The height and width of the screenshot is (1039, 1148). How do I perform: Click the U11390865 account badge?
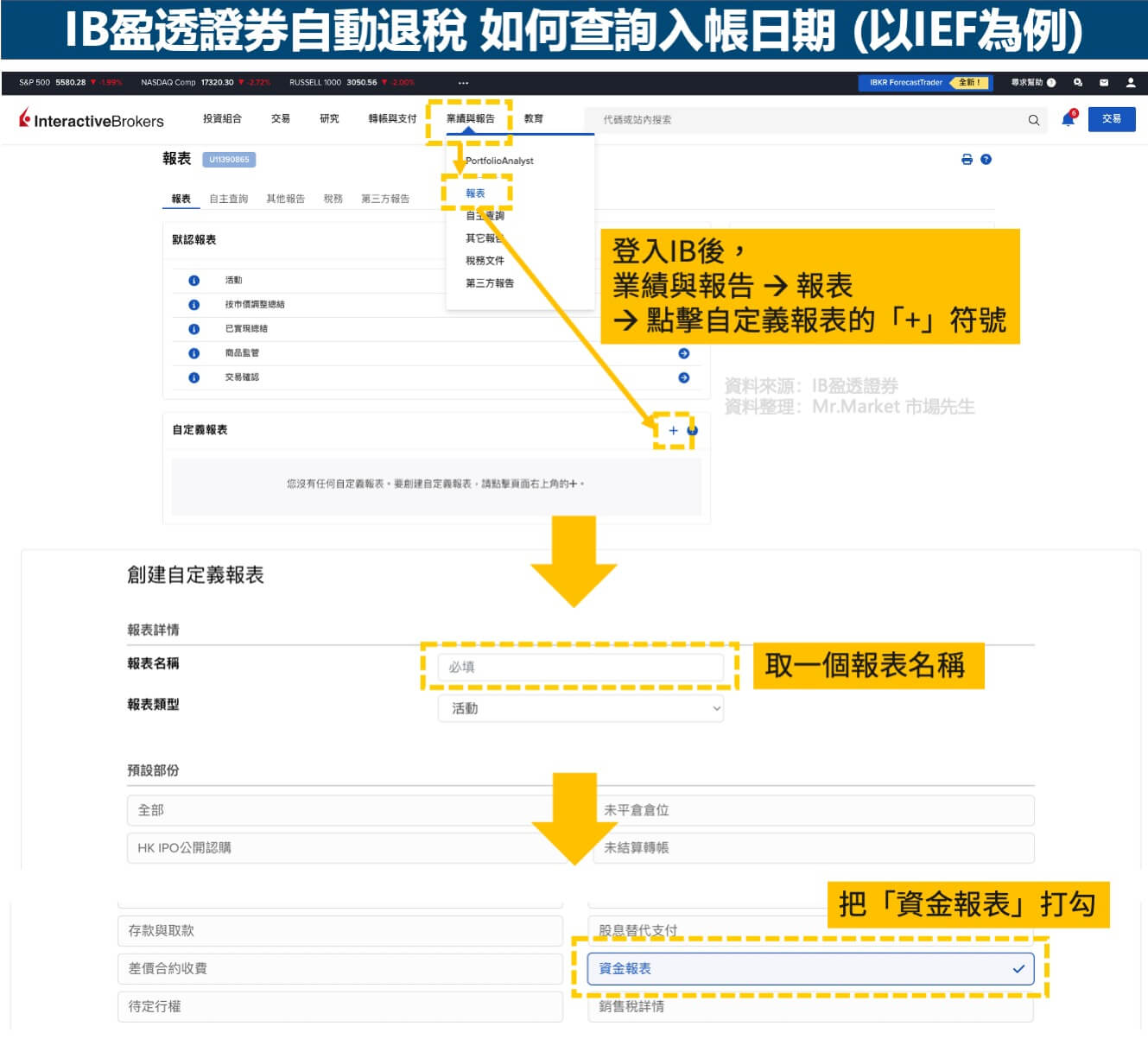pos(229,159)
